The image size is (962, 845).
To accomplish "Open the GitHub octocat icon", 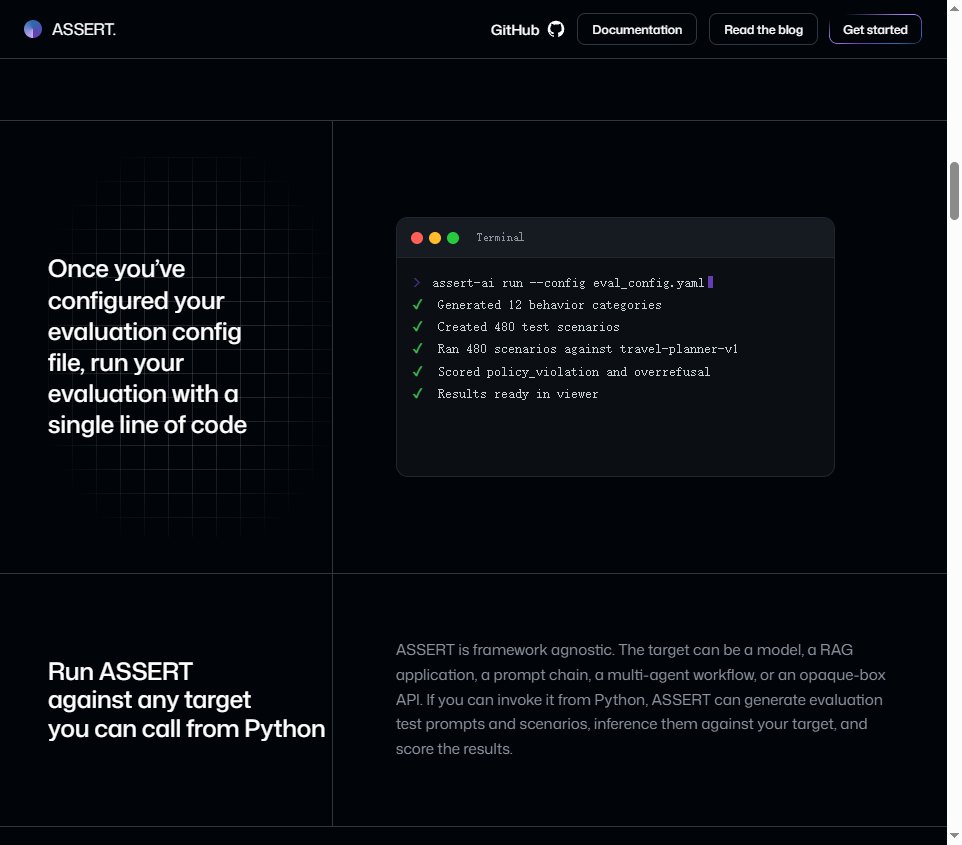I will coord(556,29).
